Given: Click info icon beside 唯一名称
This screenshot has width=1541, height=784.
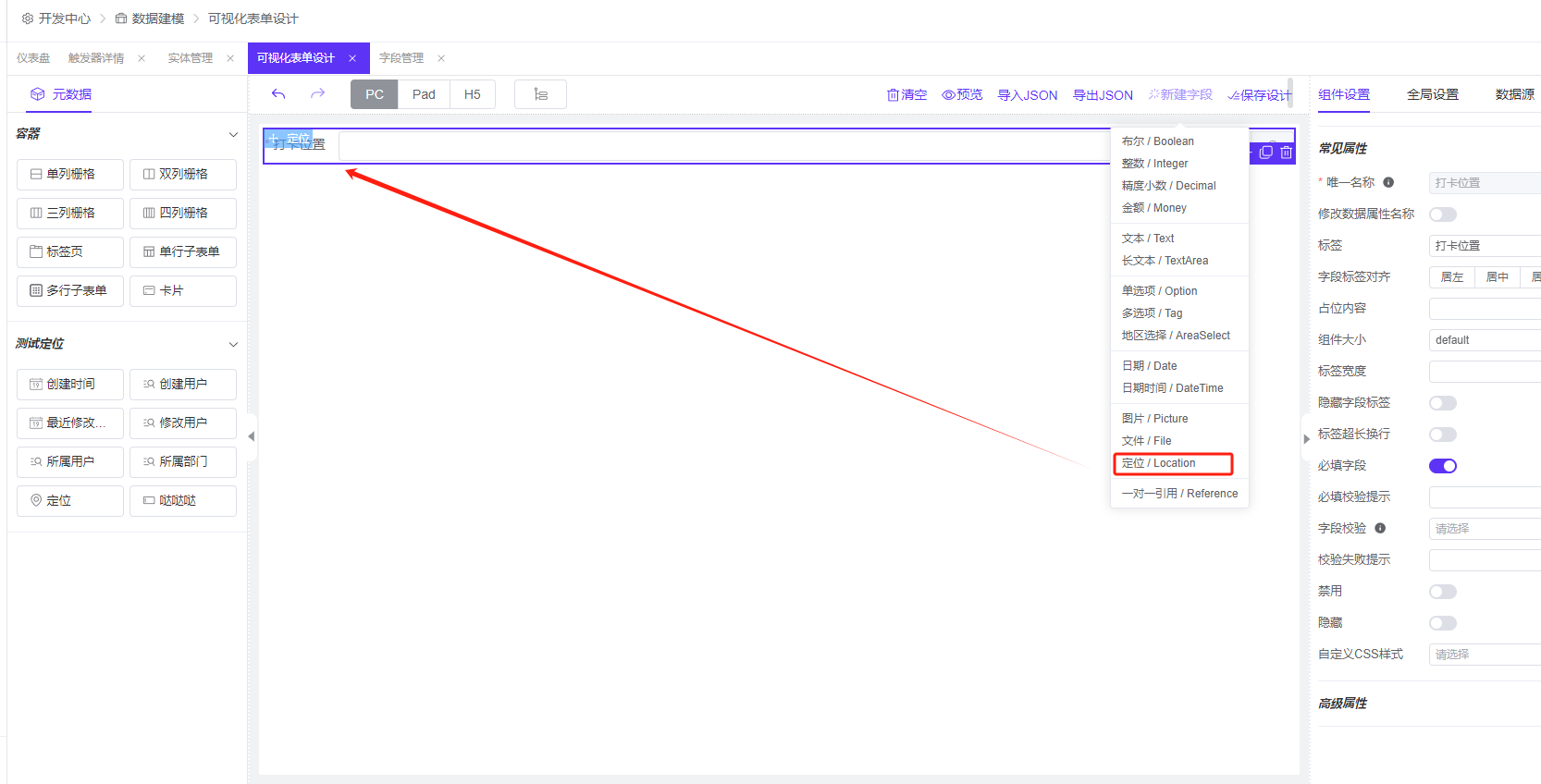Looking at the screenshot, I should point(1388,183).
